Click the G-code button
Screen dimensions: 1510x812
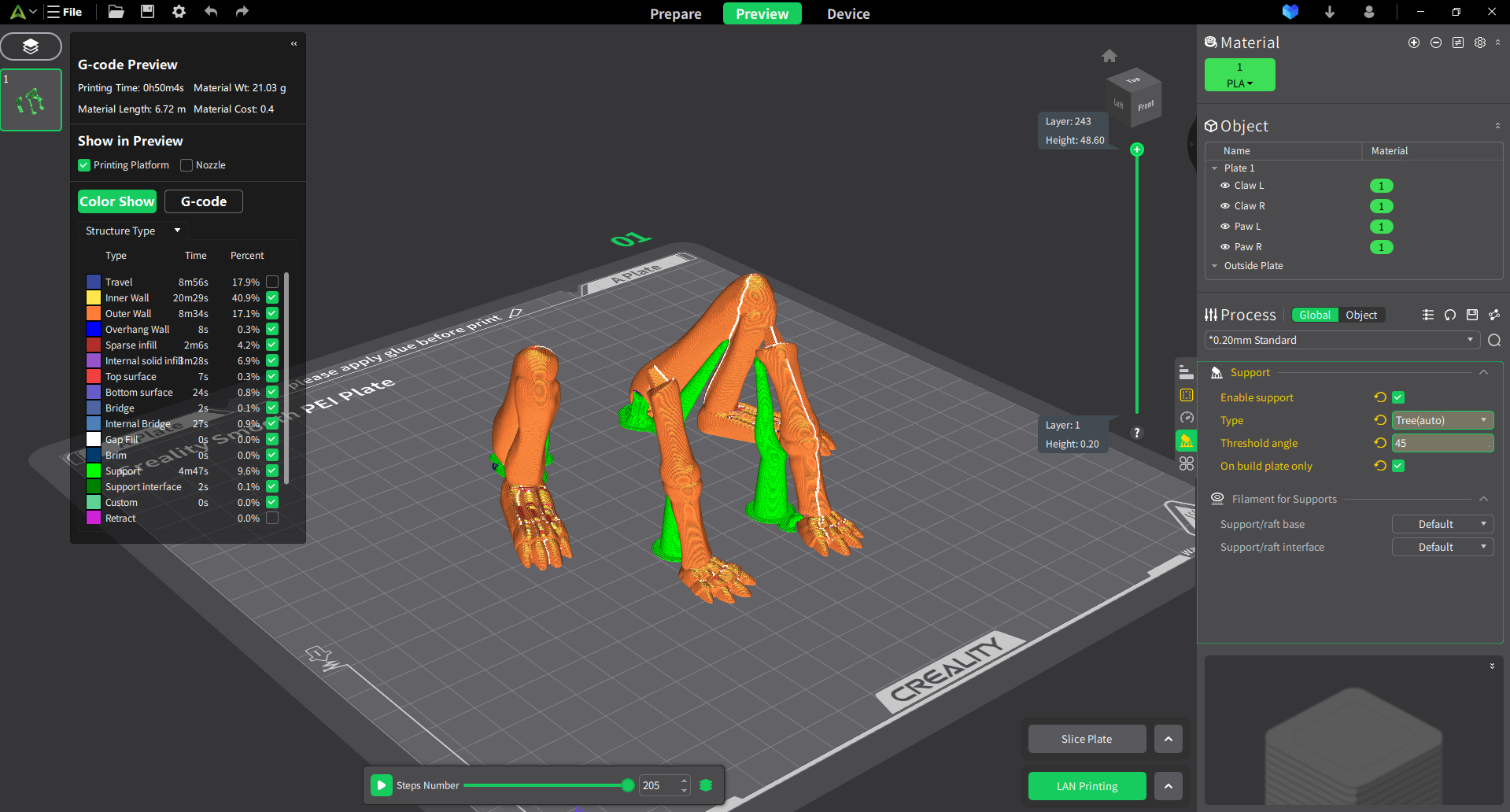tap(204, 201)
